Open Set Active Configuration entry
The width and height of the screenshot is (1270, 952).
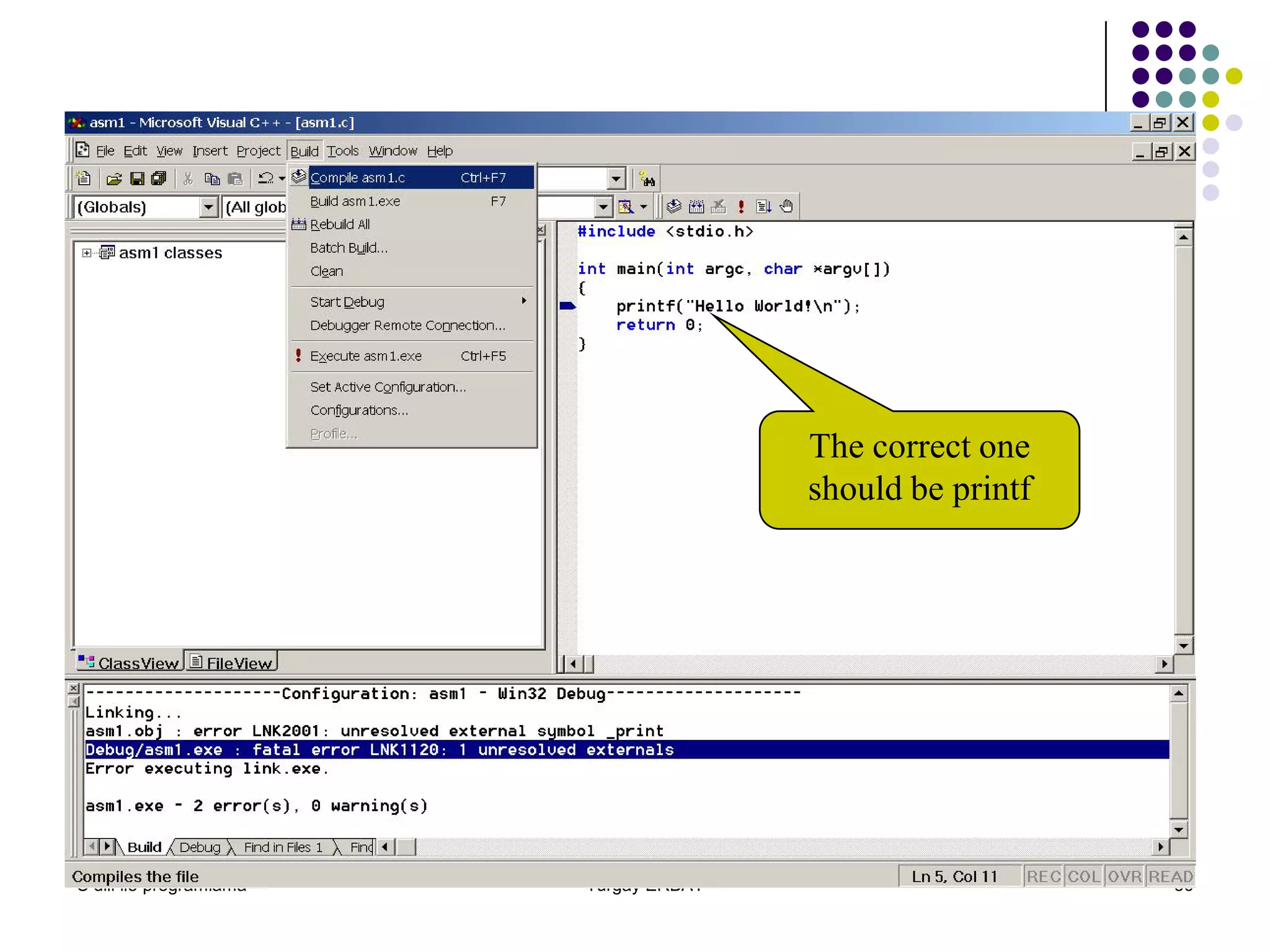tap(412, 387)
